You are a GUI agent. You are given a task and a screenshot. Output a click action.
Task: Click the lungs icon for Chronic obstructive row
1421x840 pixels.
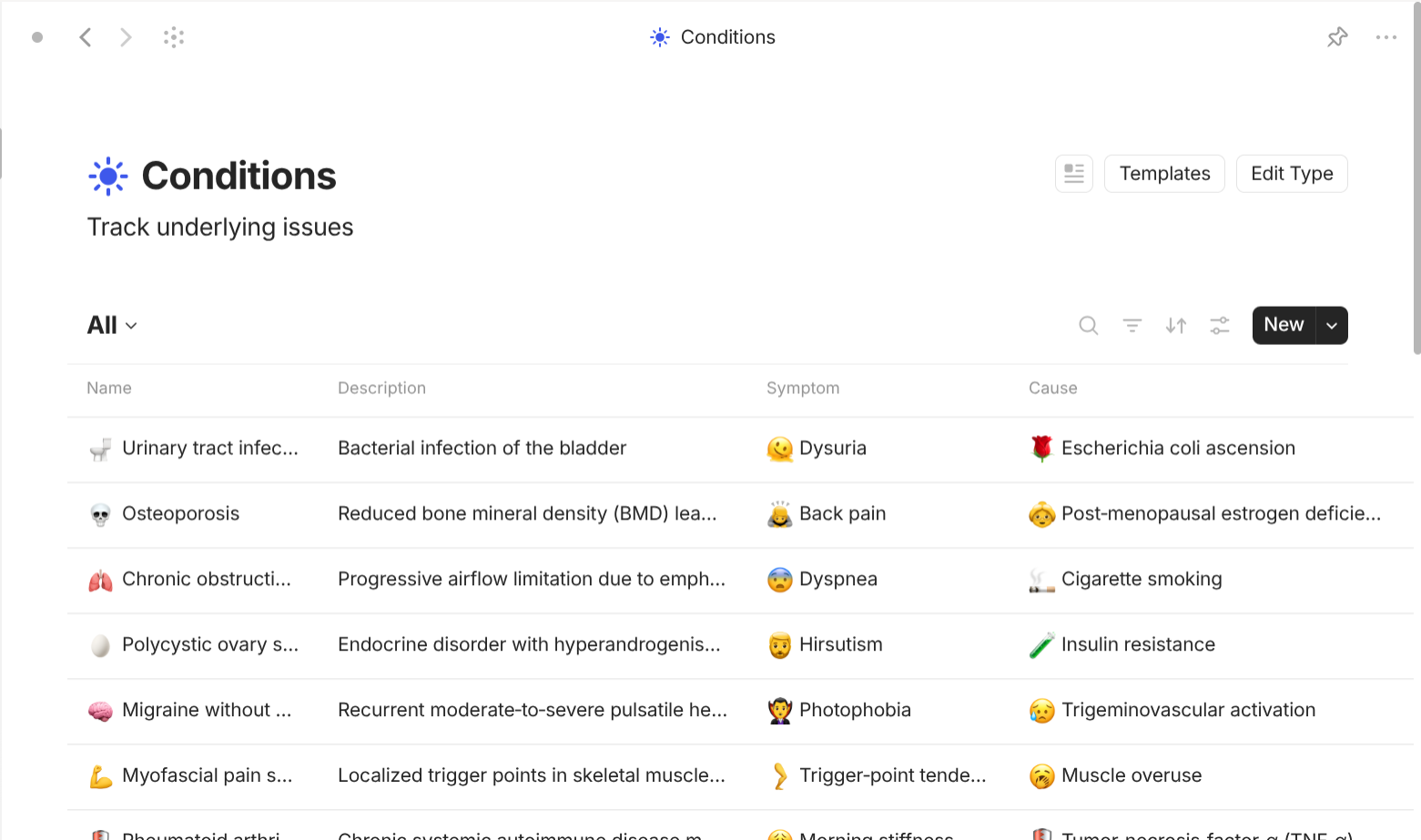click(x=101, y=579)
